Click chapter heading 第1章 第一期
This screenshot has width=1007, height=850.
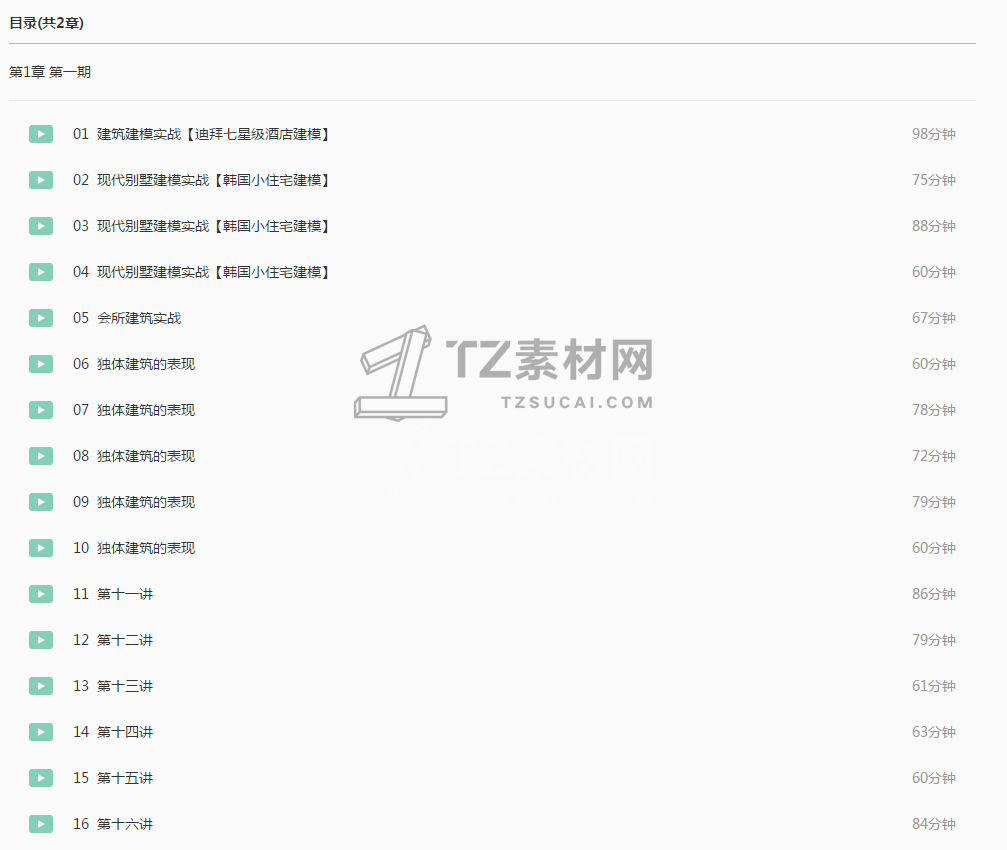50,72
